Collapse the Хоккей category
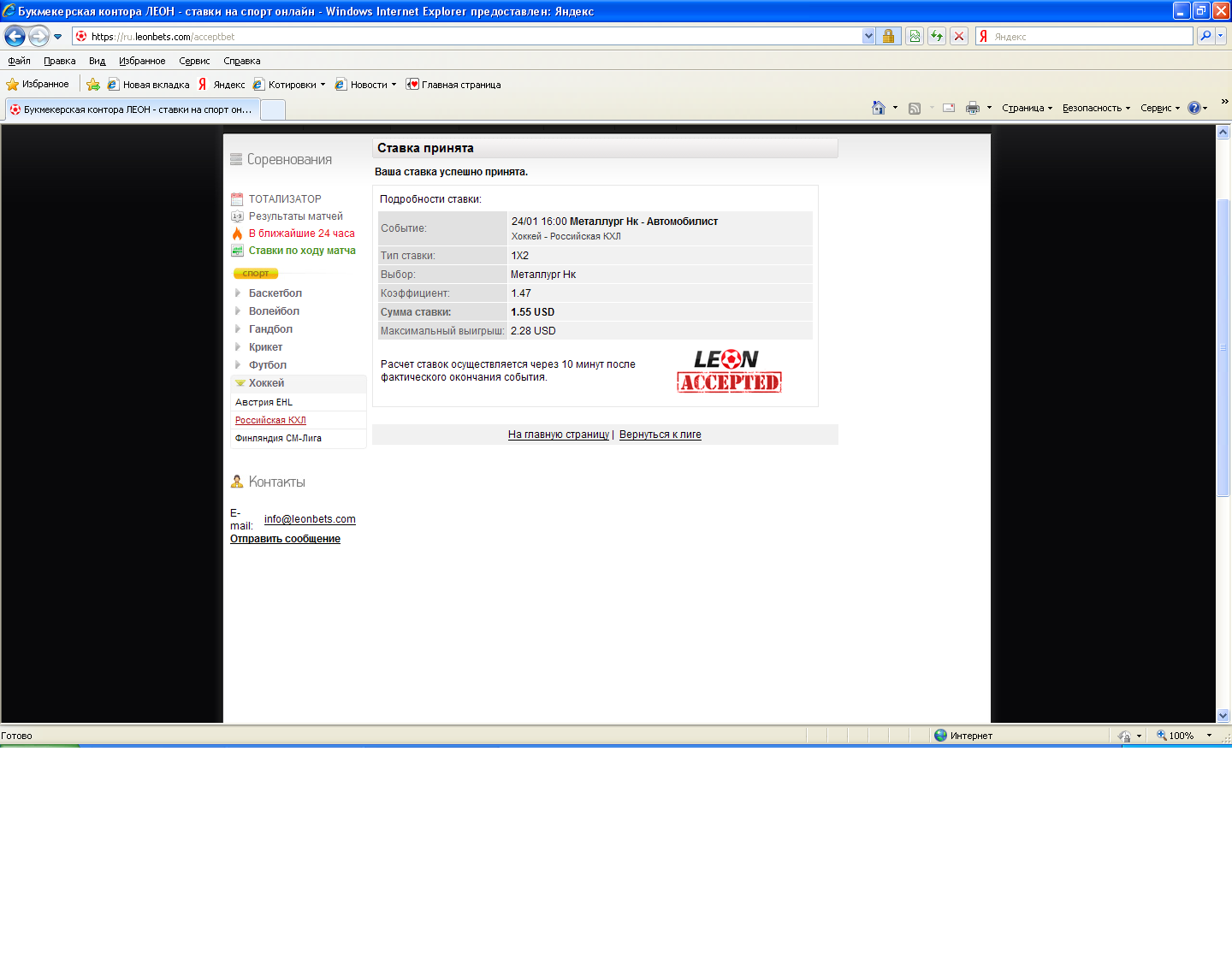1232x970 pixels. click(x=265, y=383)
